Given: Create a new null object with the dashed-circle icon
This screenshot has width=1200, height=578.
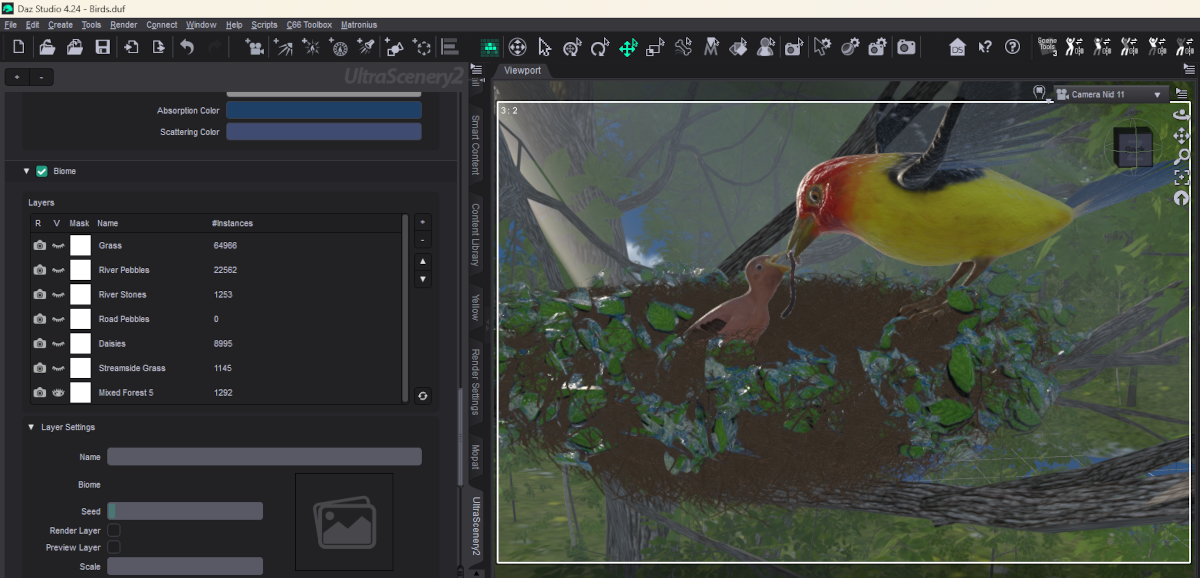Looking at the screenshot, I should click(x=423, y=47).
